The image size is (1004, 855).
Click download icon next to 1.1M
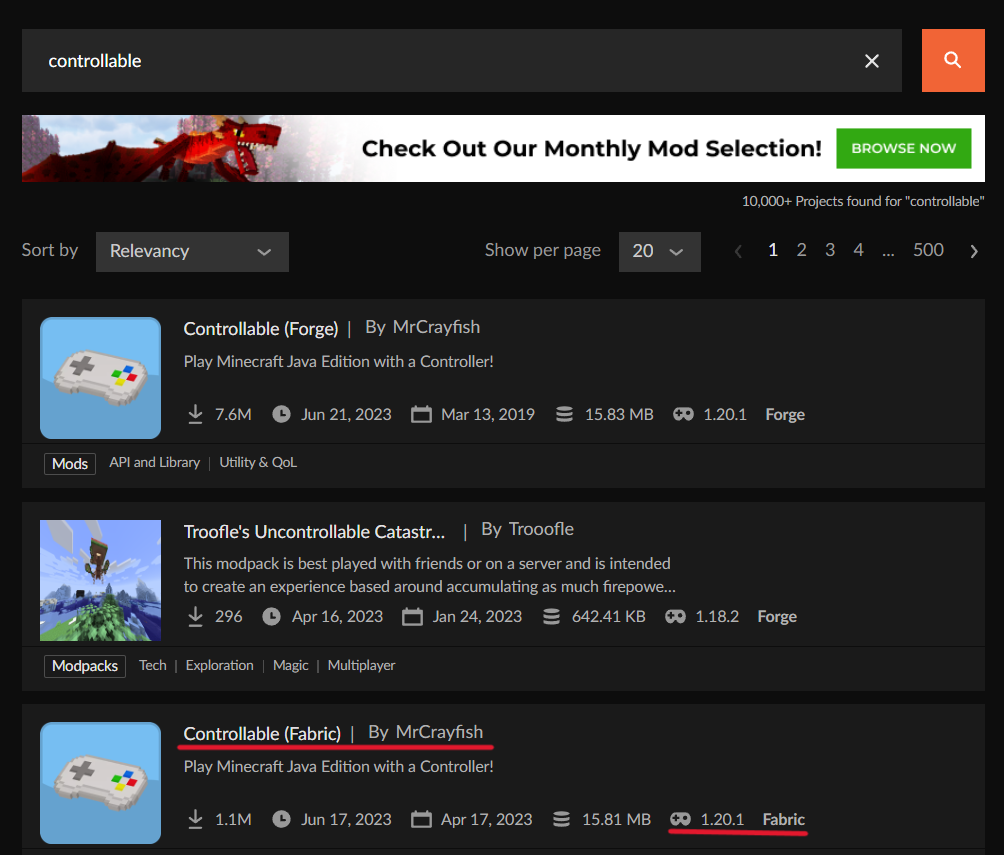195,819
